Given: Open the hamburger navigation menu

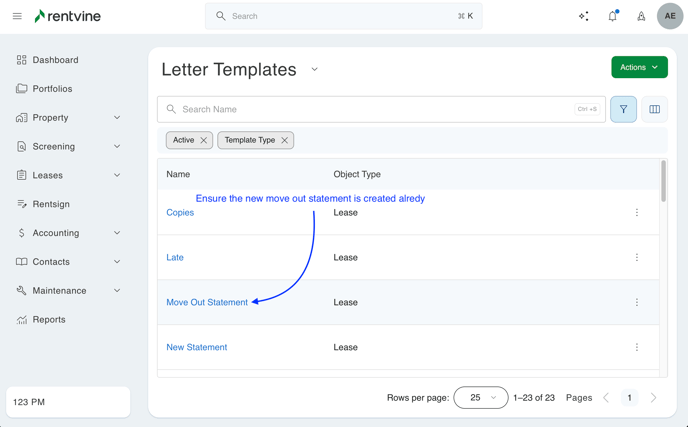Looking at the screenshot, I should click(x=17, y=16).
